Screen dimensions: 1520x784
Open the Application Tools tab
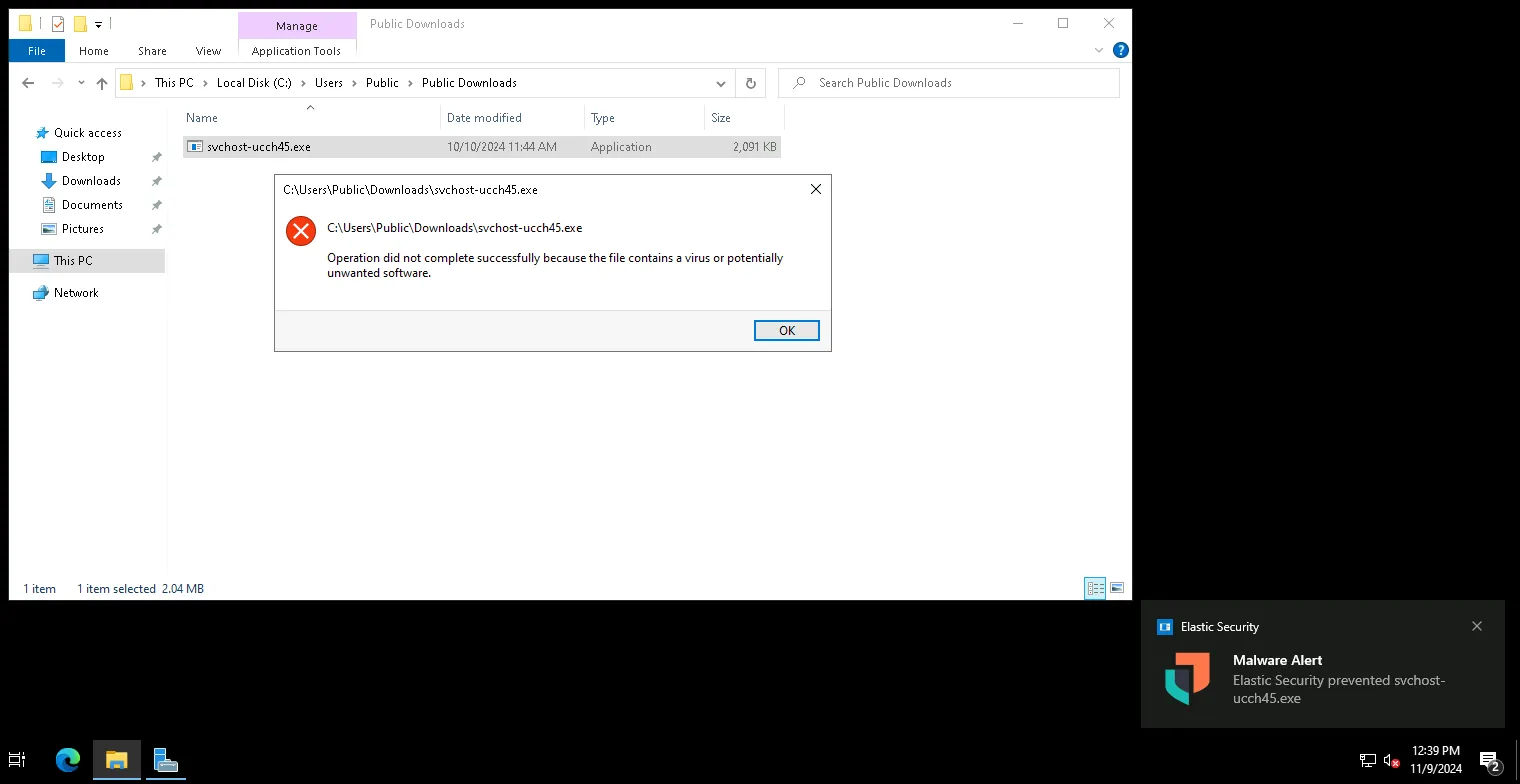point(296,51)
